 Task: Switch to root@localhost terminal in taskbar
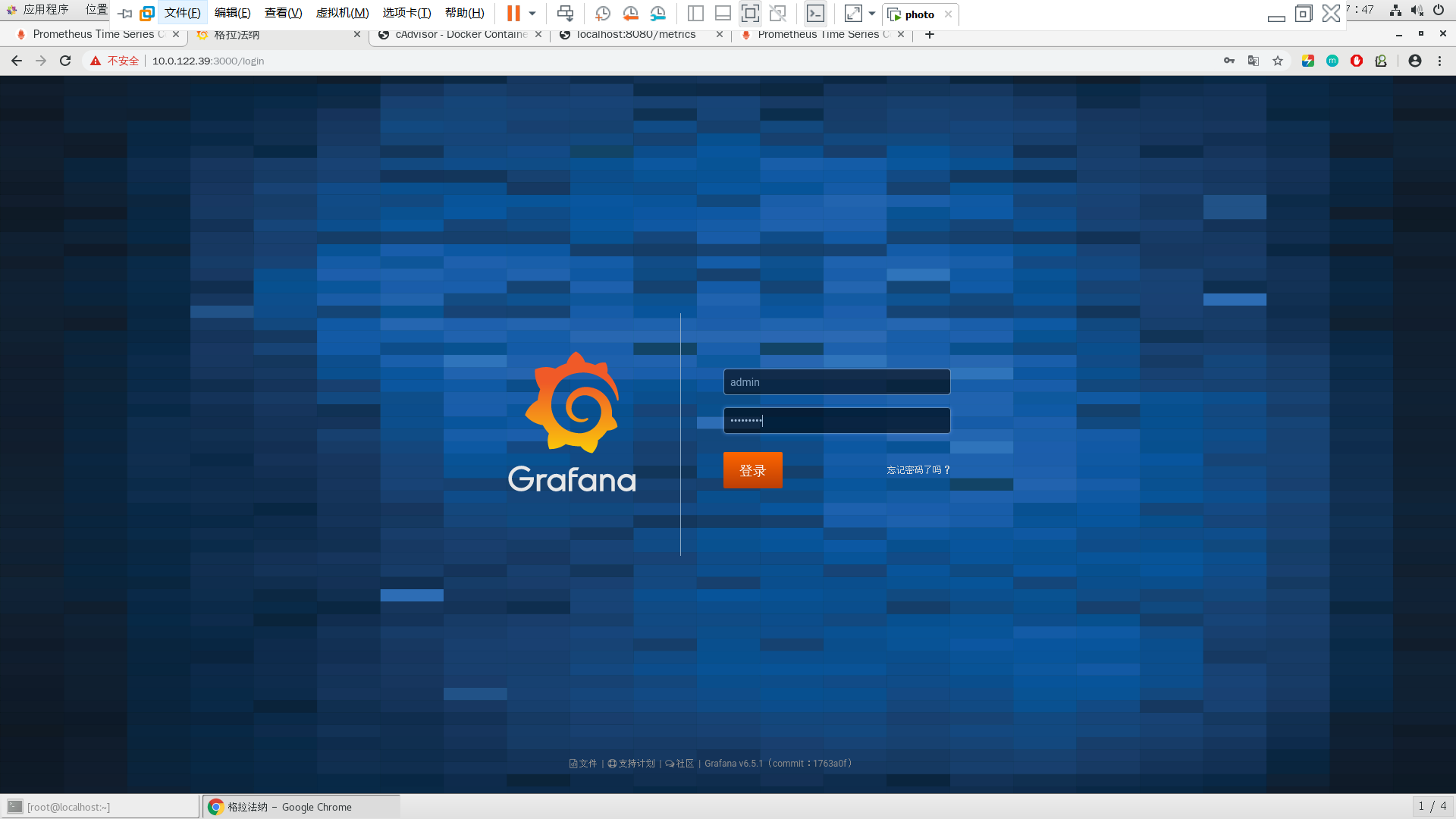click(100, 807)
